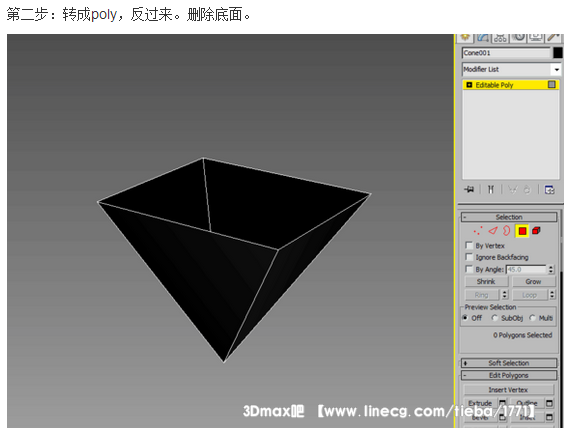The image size is (564, 428).
Task: Toggle Show End Result icon
Action: [x=491, y=189]
